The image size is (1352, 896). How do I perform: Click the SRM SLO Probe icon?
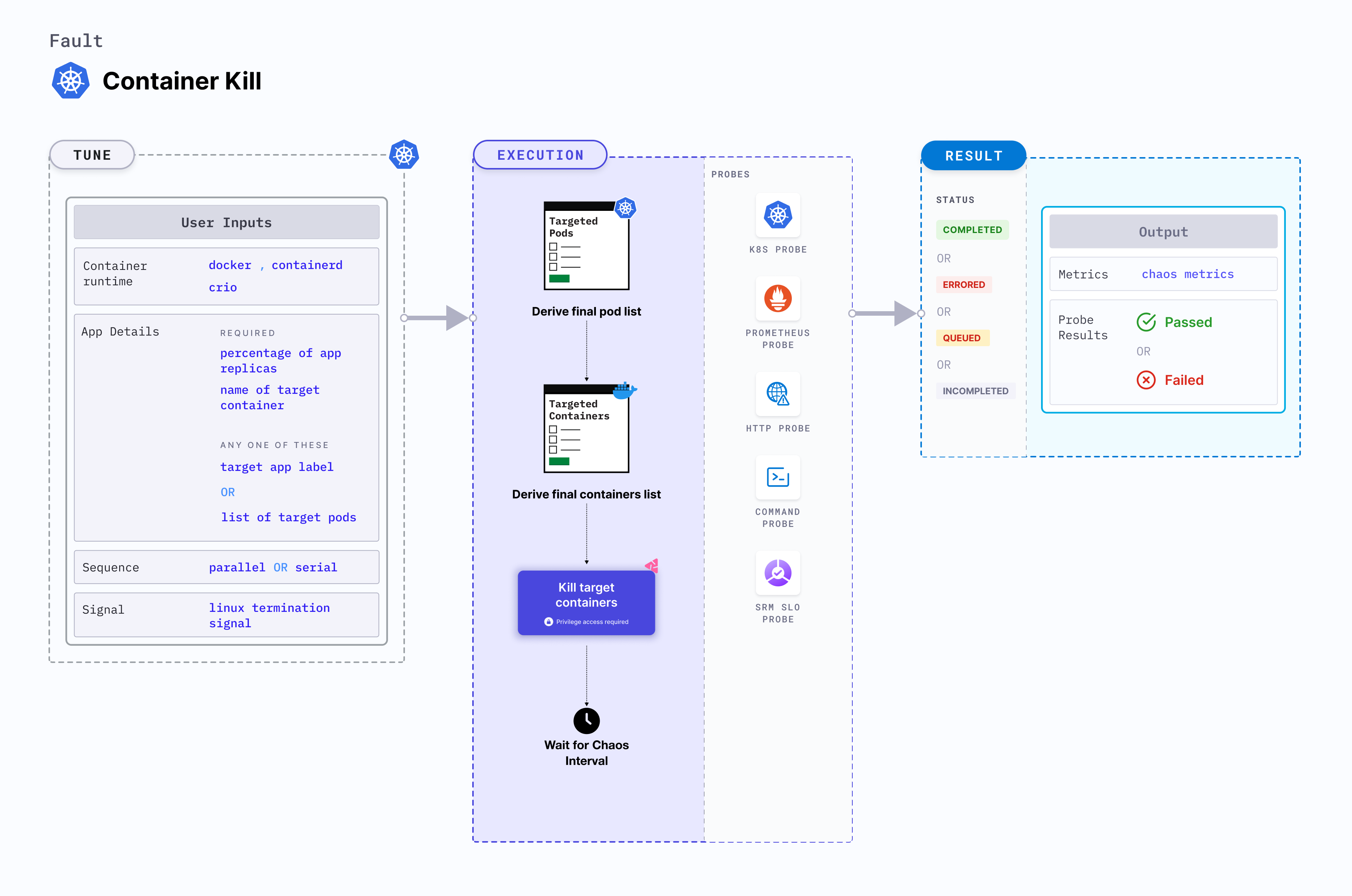pyautogui.click(x=778, y=572)
